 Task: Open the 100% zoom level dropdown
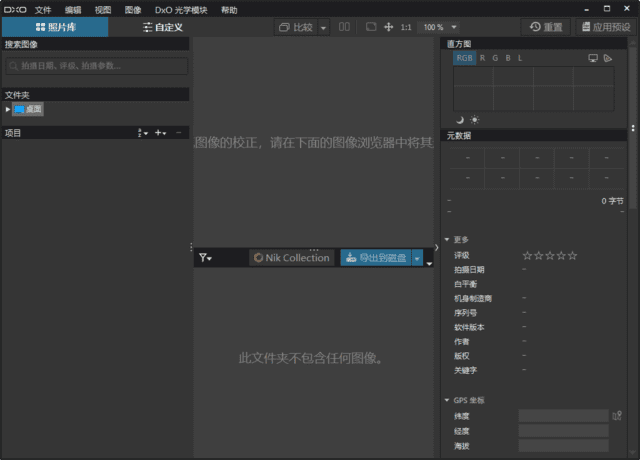tap(439, 27)
